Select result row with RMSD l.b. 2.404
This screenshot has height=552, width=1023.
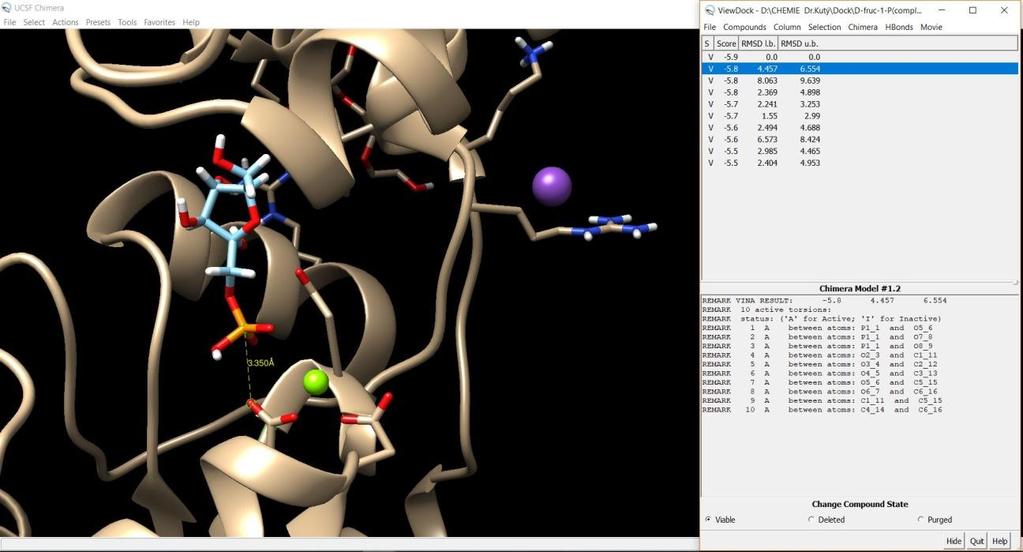[x=859, y=162]
